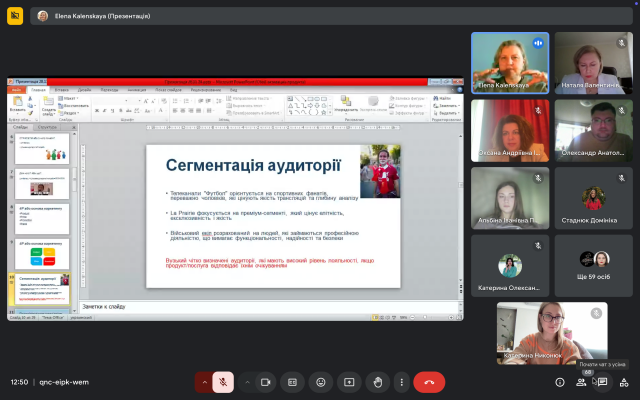Click the meeting code qnc-eipk-wem

coord(62,382)
